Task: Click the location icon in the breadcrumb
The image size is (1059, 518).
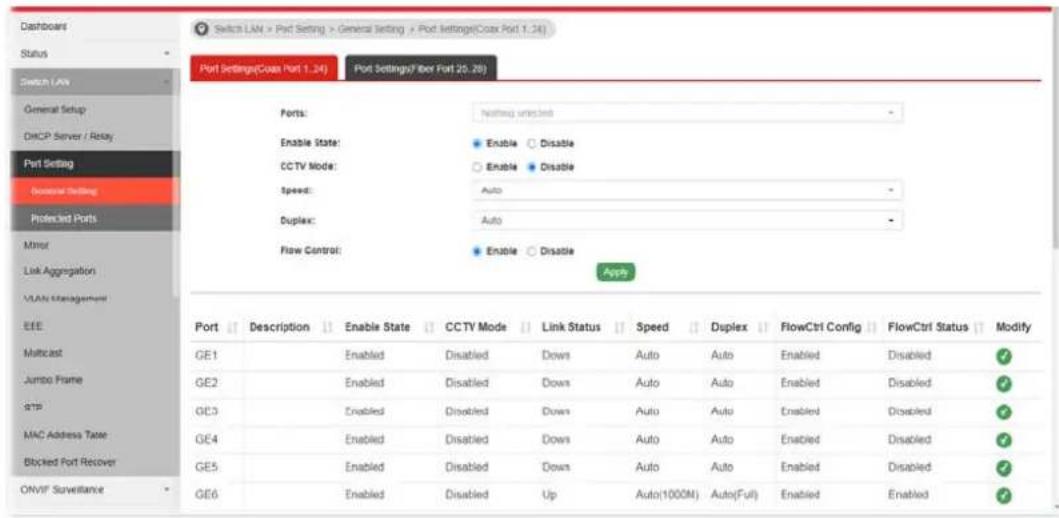Action: tap(201, 30)
